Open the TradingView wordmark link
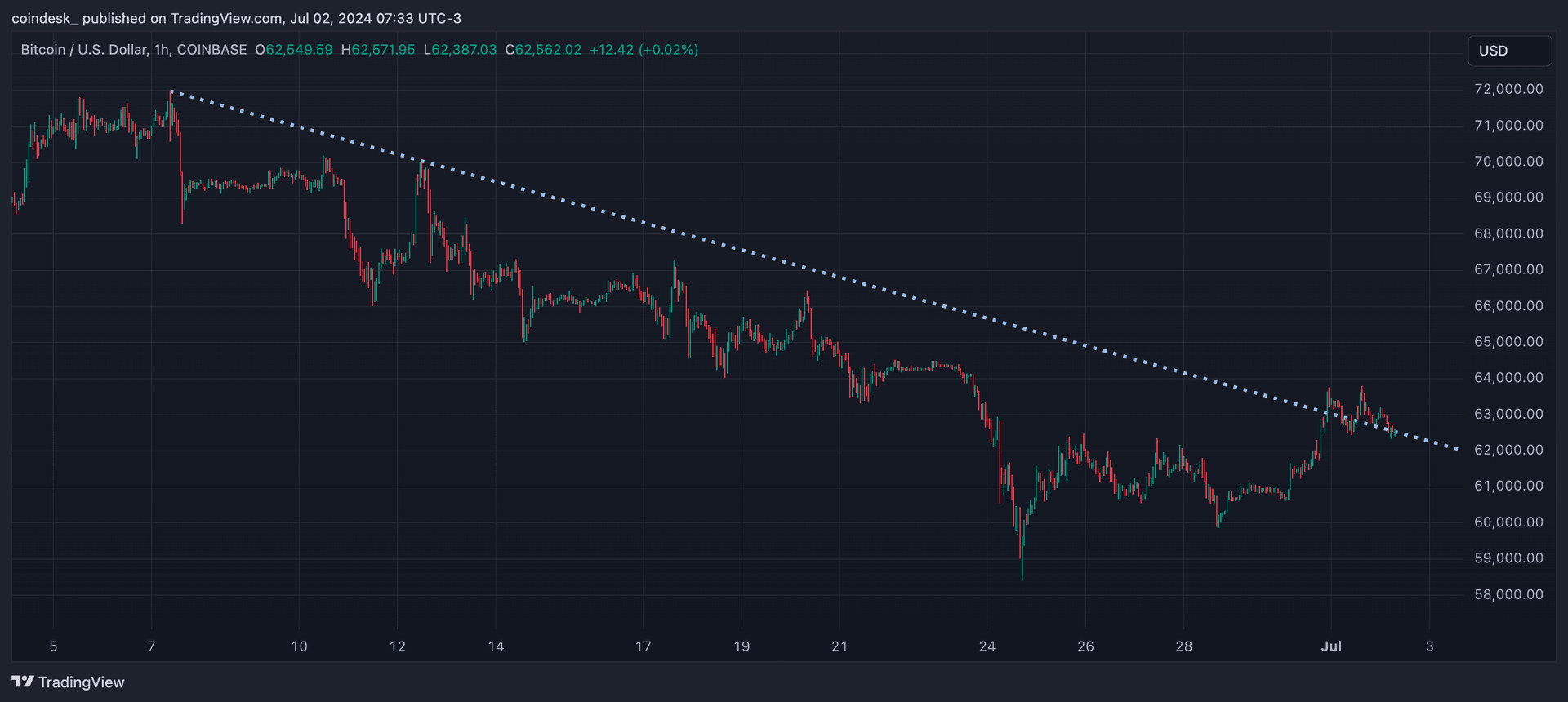Screen dimensions: 1568x702 click(82, 682)
